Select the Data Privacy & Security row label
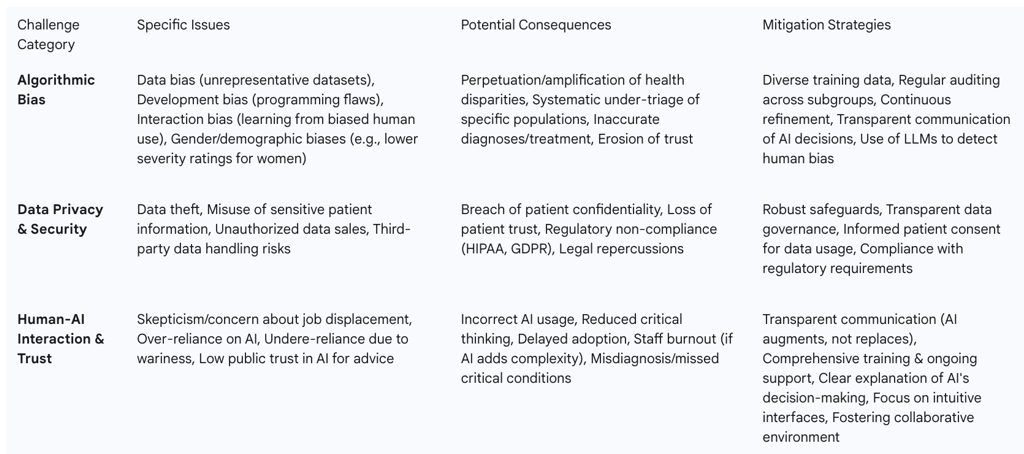Viewport: 1024px width, 454px height. [x=60, y=219]
